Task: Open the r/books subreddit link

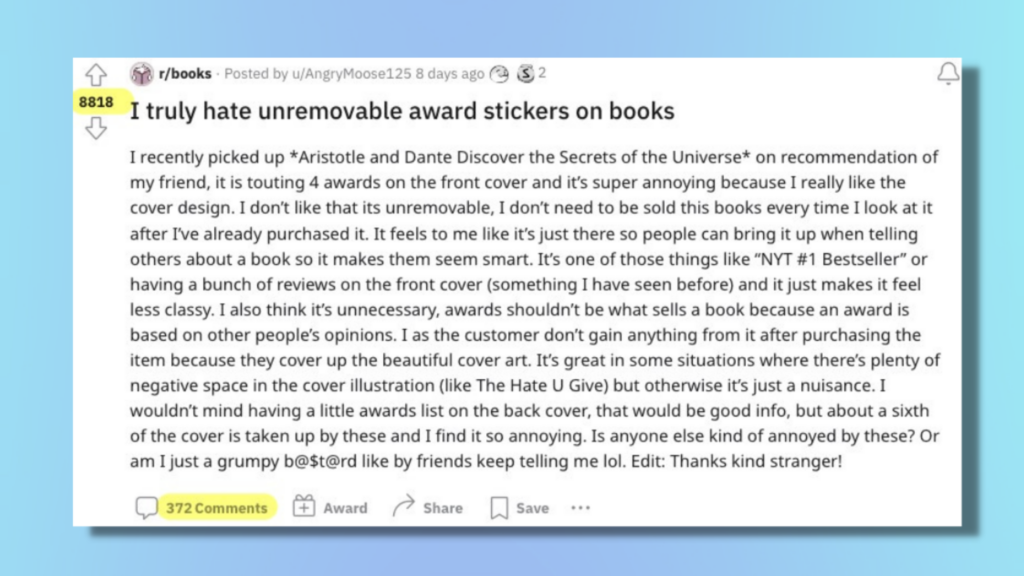Action: pos(185,74)
